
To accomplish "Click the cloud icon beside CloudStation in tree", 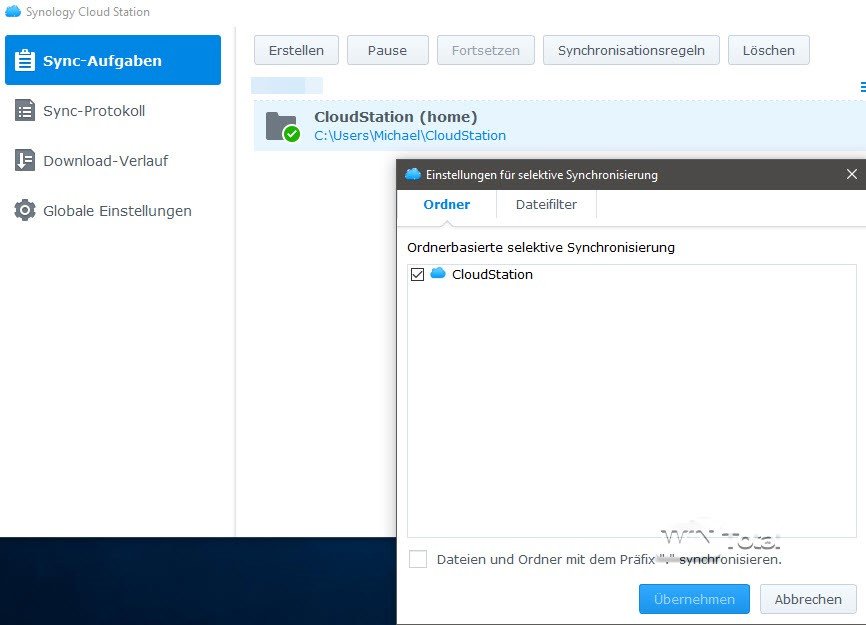I will point(438,273).
